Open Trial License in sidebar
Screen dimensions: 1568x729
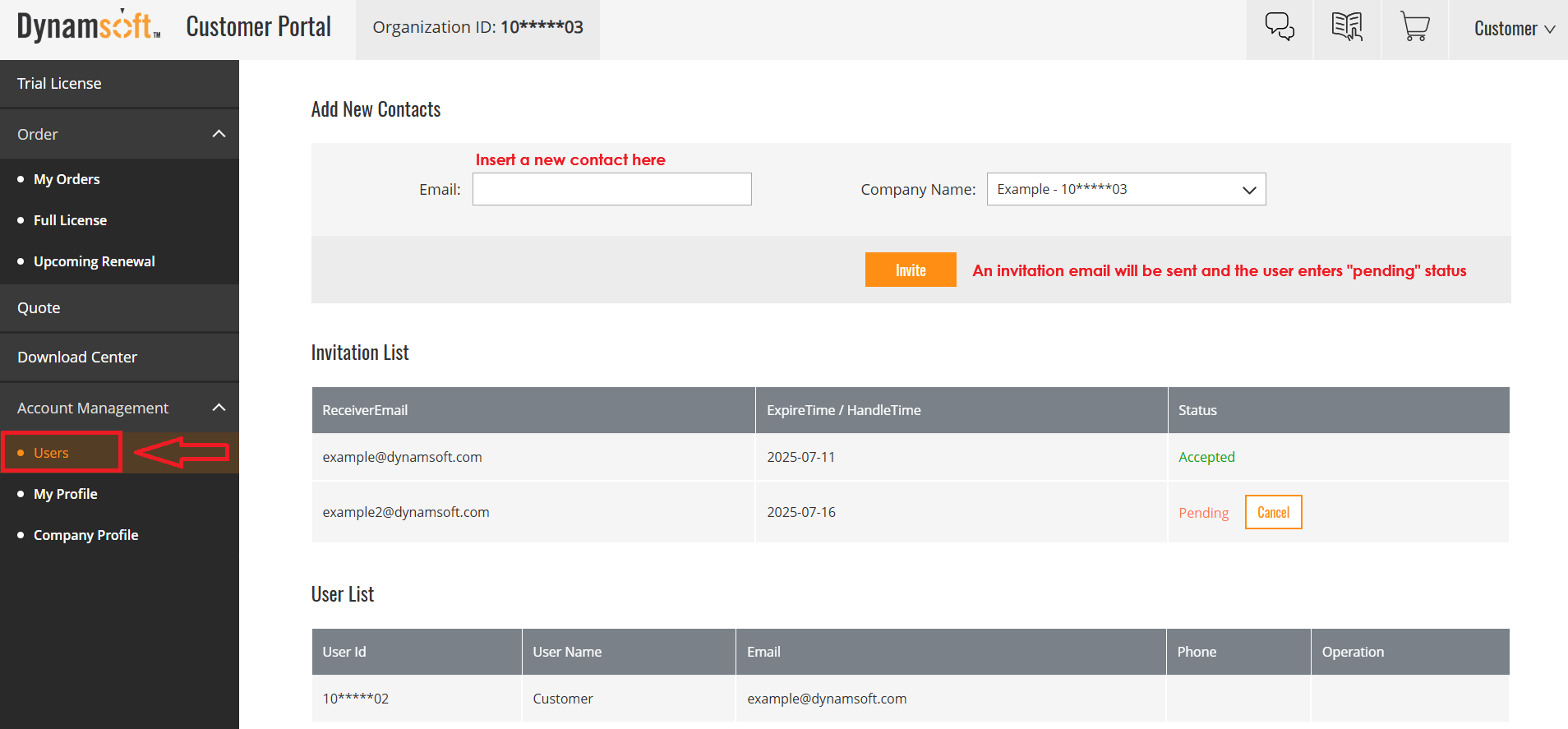[59, 83]
